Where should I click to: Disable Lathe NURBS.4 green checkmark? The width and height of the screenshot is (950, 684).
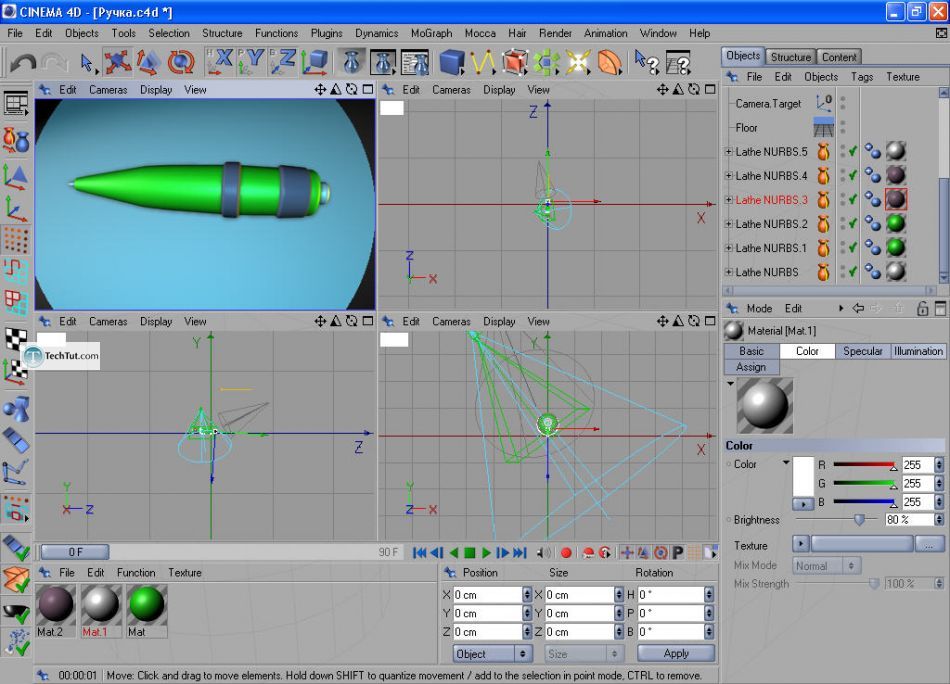(x=852, y=176)
